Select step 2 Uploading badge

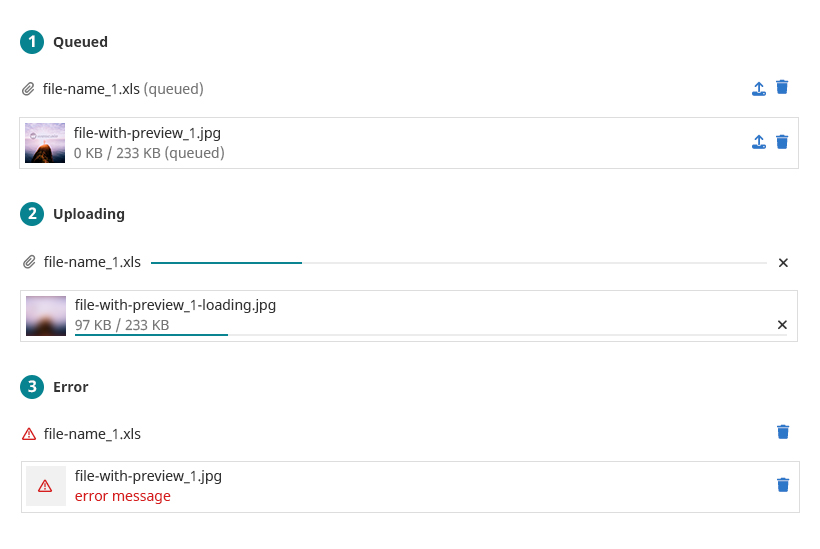tap(32, 214)
